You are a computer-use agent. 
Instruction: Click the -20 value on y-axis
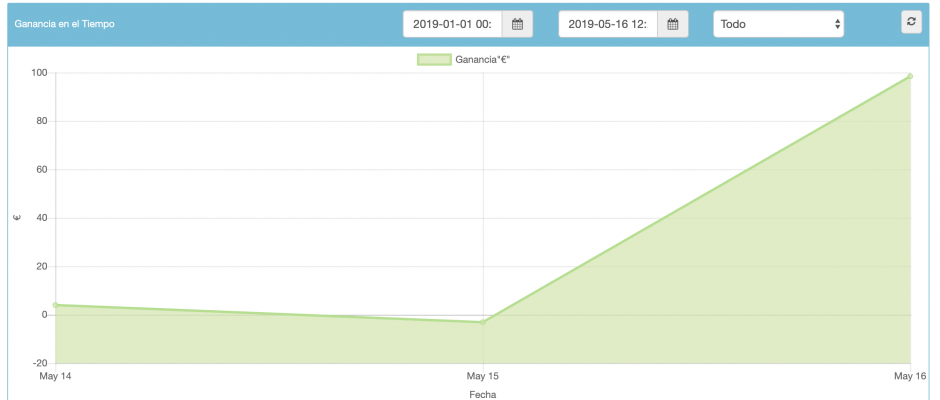tap(41, 363)
